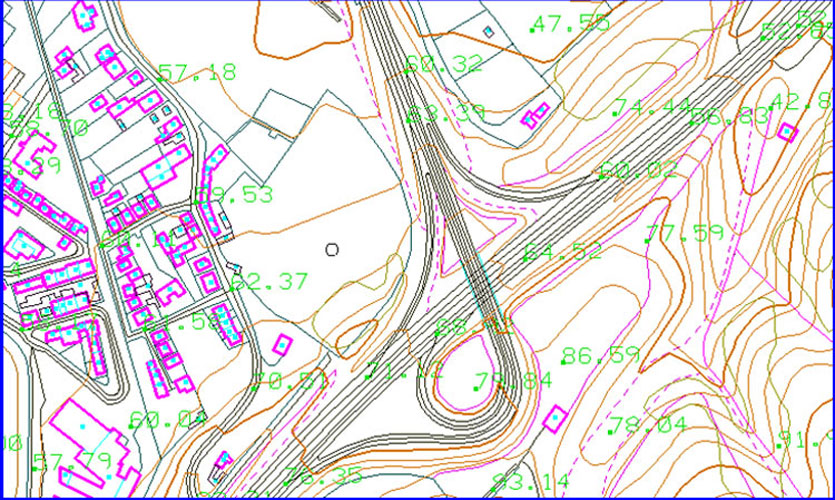Pick the 74.44 elevation label
The image size is (835, 500).
[654, 107]
